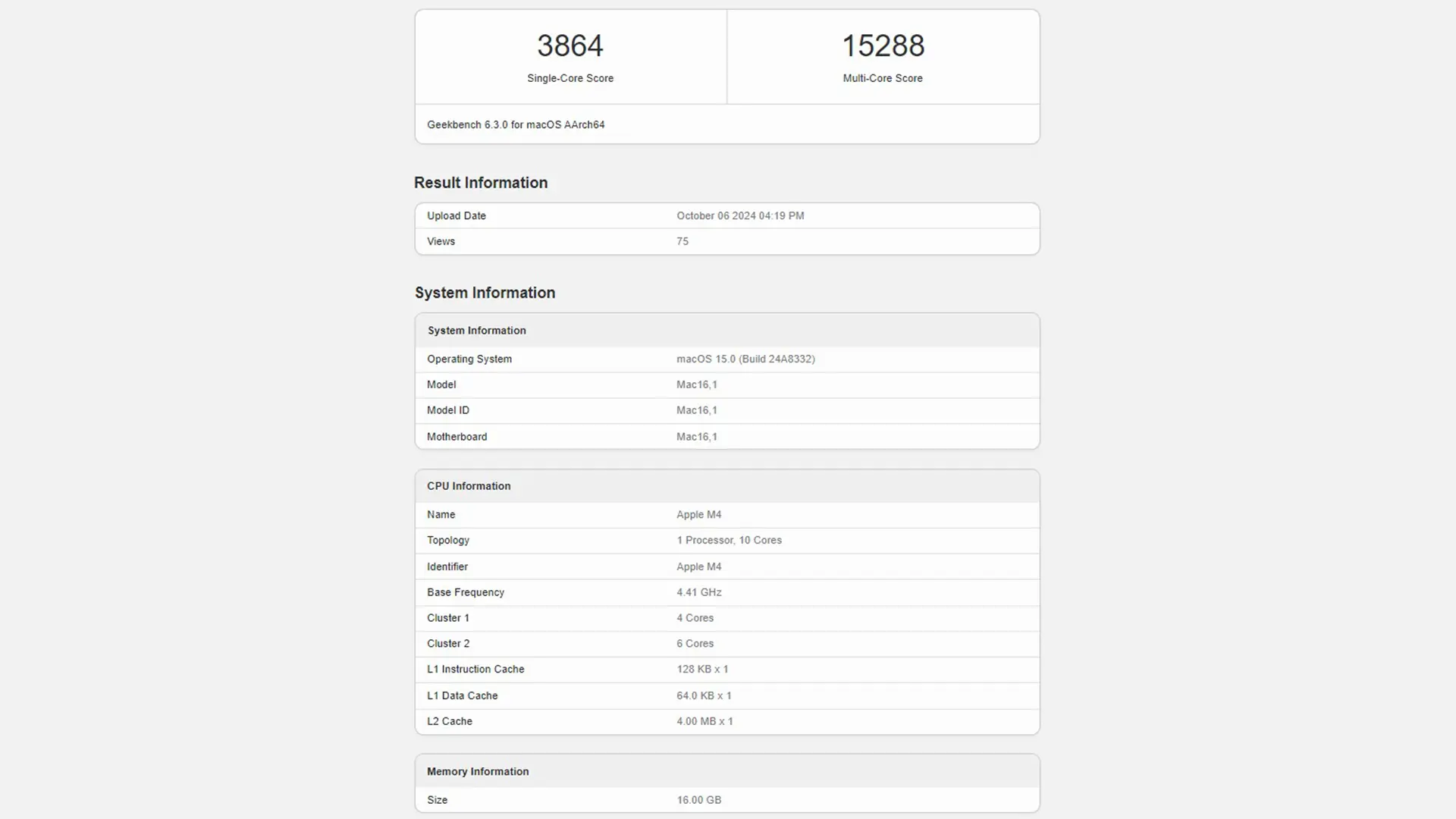Click the Multi-Core Score label
The image size is (1456, 819).
(x=883, y=78)
